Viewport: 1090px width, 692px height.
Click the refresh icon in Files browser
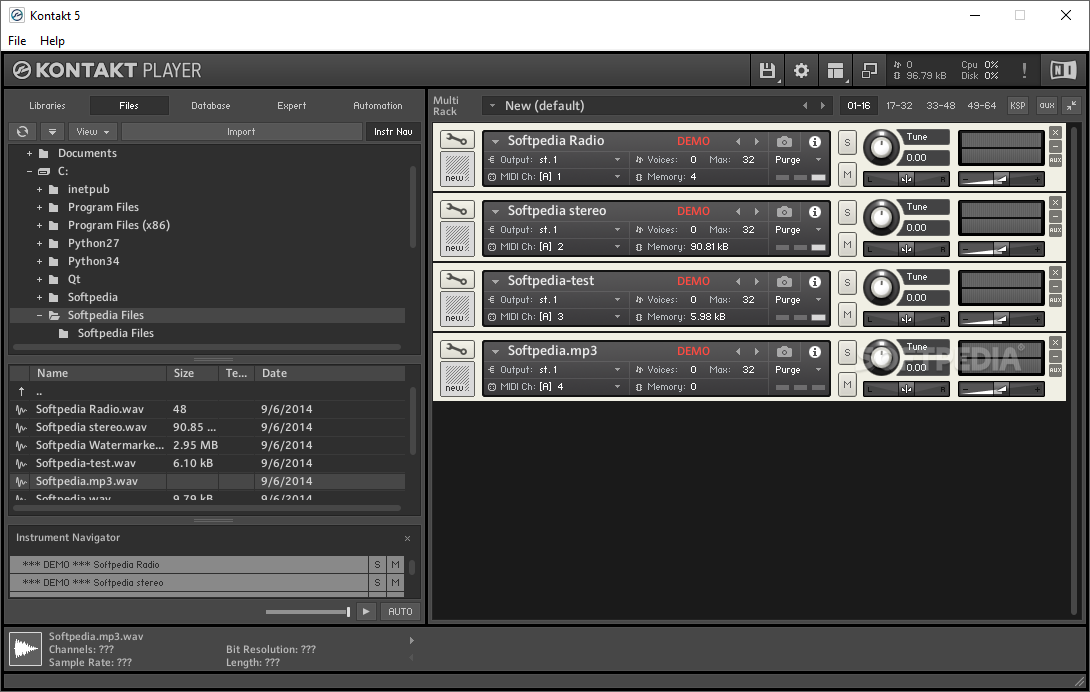[x=23, y=131]
